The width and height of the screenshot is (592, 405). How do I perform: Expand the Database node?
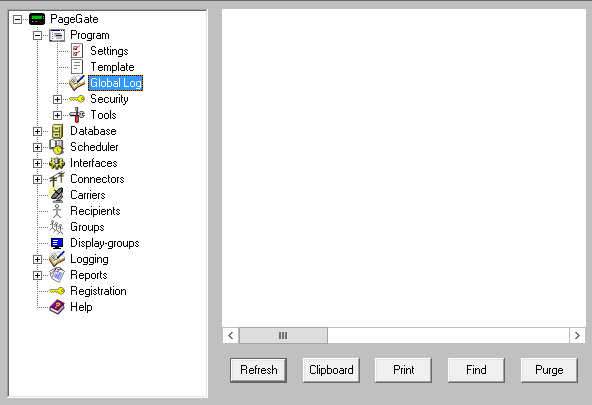[x=37, y=131]
